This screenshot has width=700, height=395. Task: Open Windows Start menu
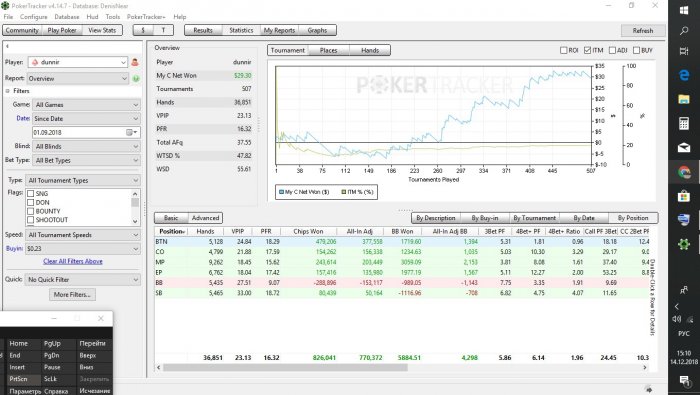click(x=683, y=10)
